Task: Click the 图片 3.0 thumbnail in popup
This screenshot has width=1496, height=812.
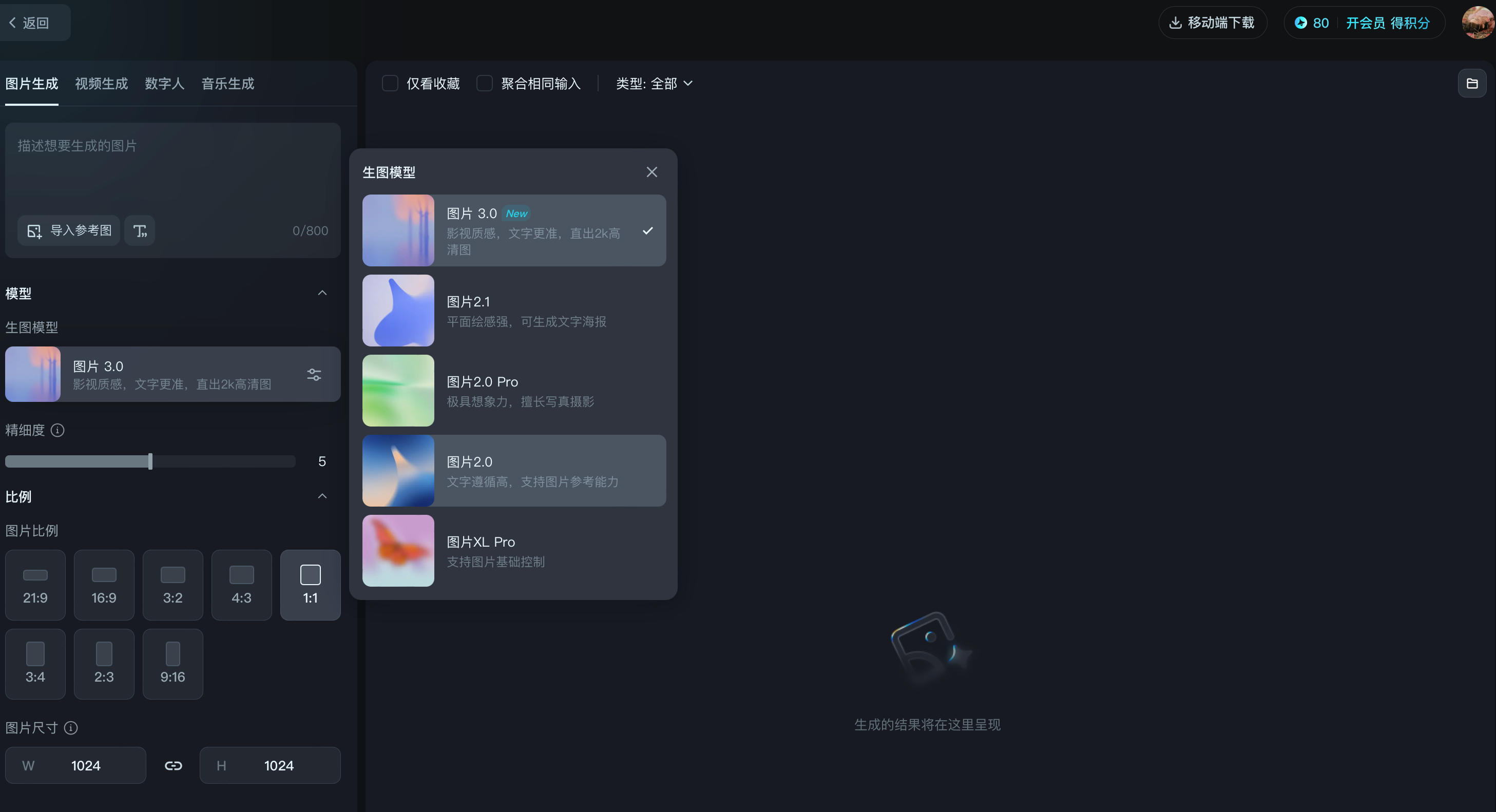Action: pyautogui.click(x=398, y=230)
